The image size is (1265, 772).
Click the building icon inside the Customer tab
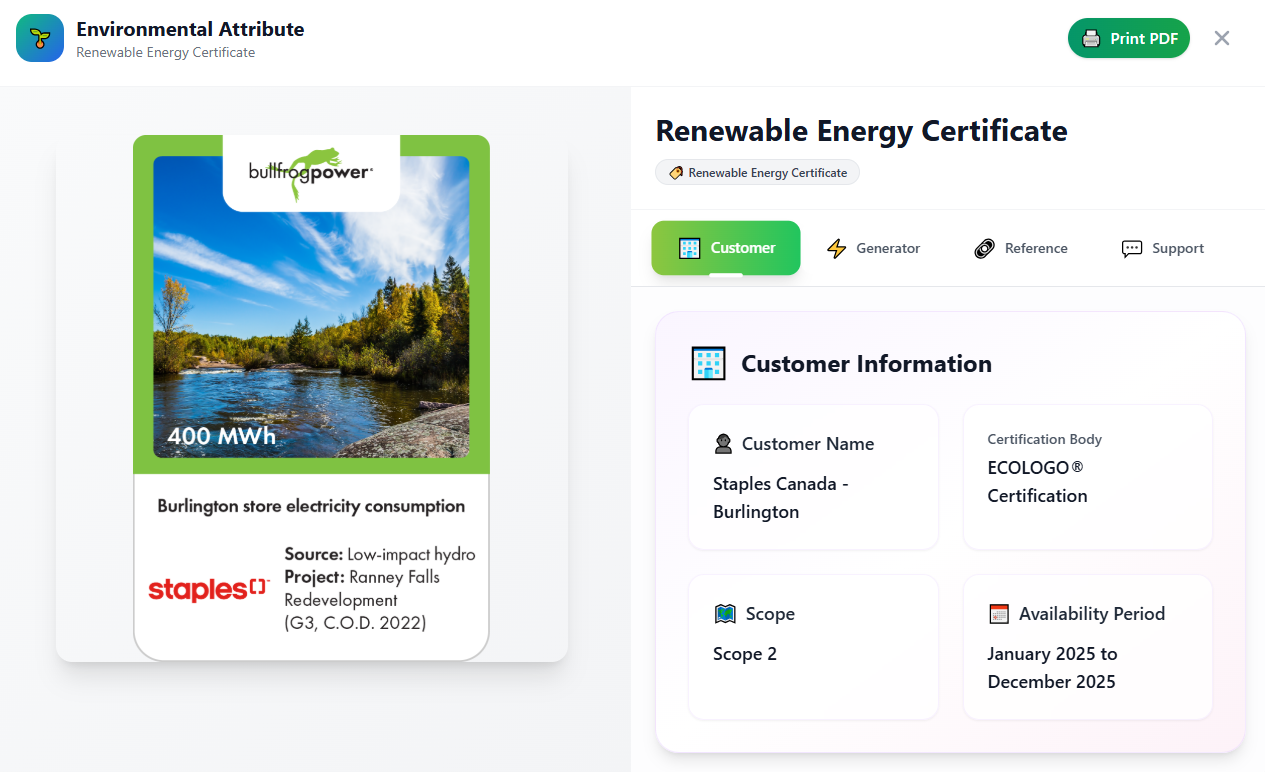689,248
